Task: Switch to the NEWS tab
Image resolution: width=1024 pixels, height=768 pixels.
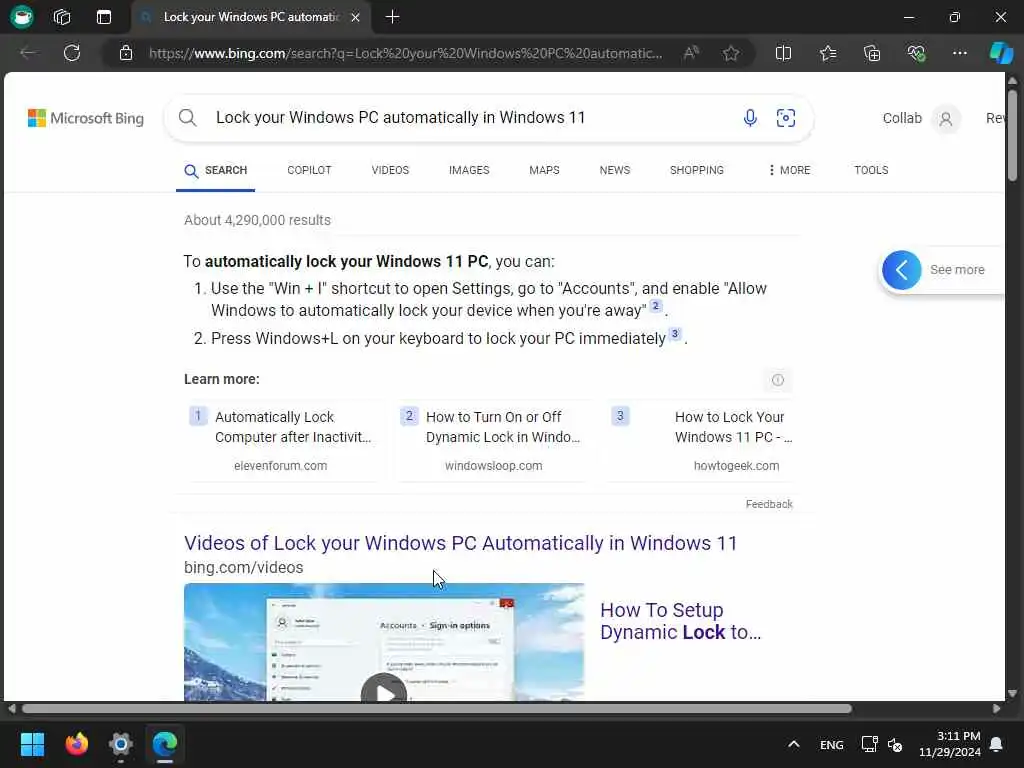Action: pyautogui.click(x=615, y=170)
